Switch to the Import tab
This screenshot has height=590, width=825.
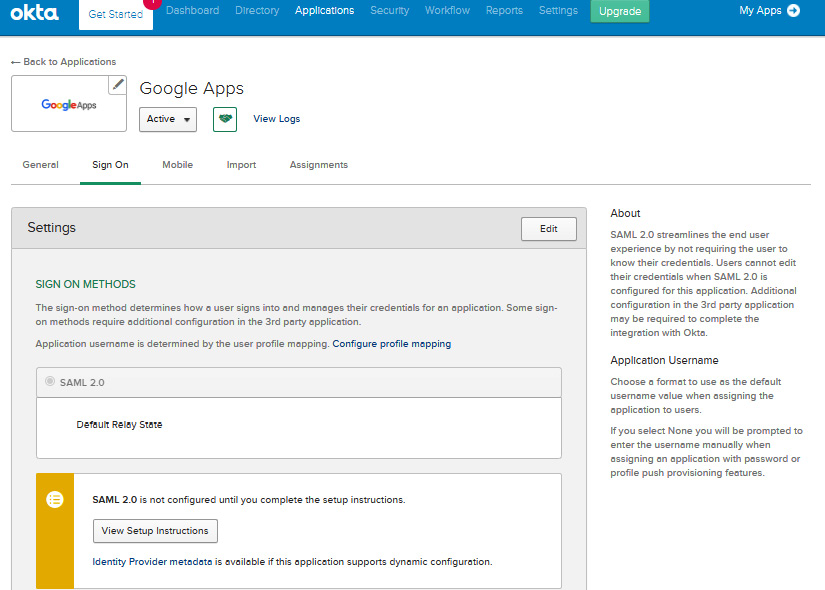(x=242, y=165)
